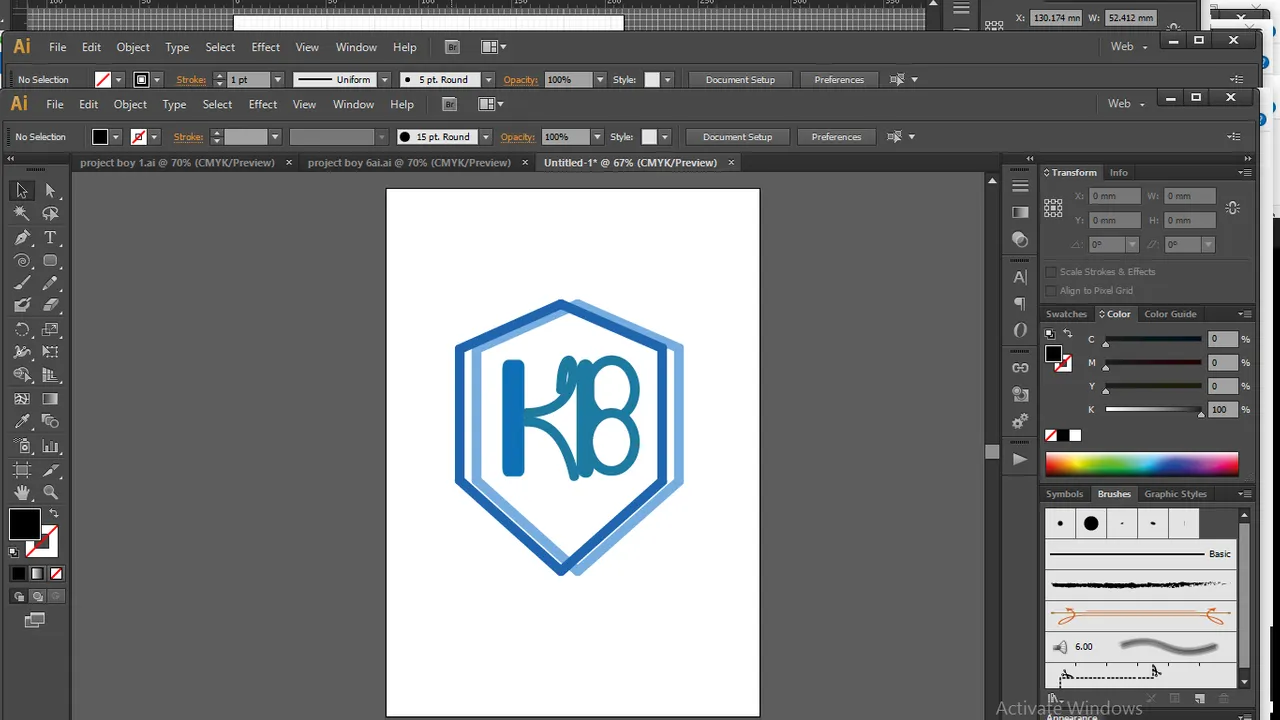This screenshot has height=720, width=1280.
Task: Select the Mesh tool
Action: [x=22, y=399]
